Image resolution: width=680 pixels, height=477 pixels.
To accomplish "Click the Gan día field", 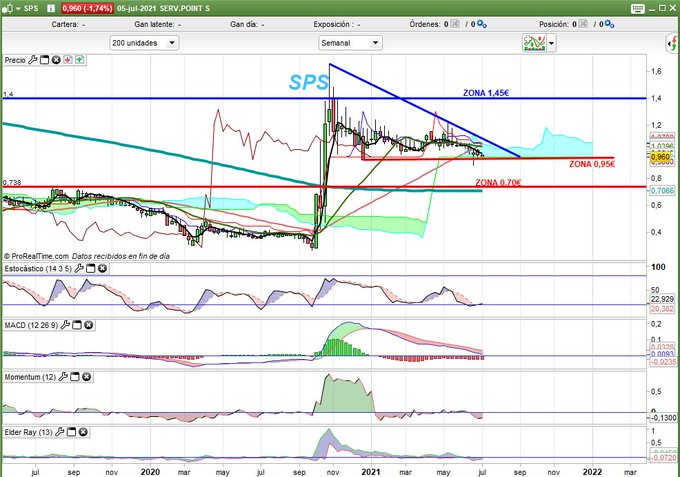I will click(247, 24).
